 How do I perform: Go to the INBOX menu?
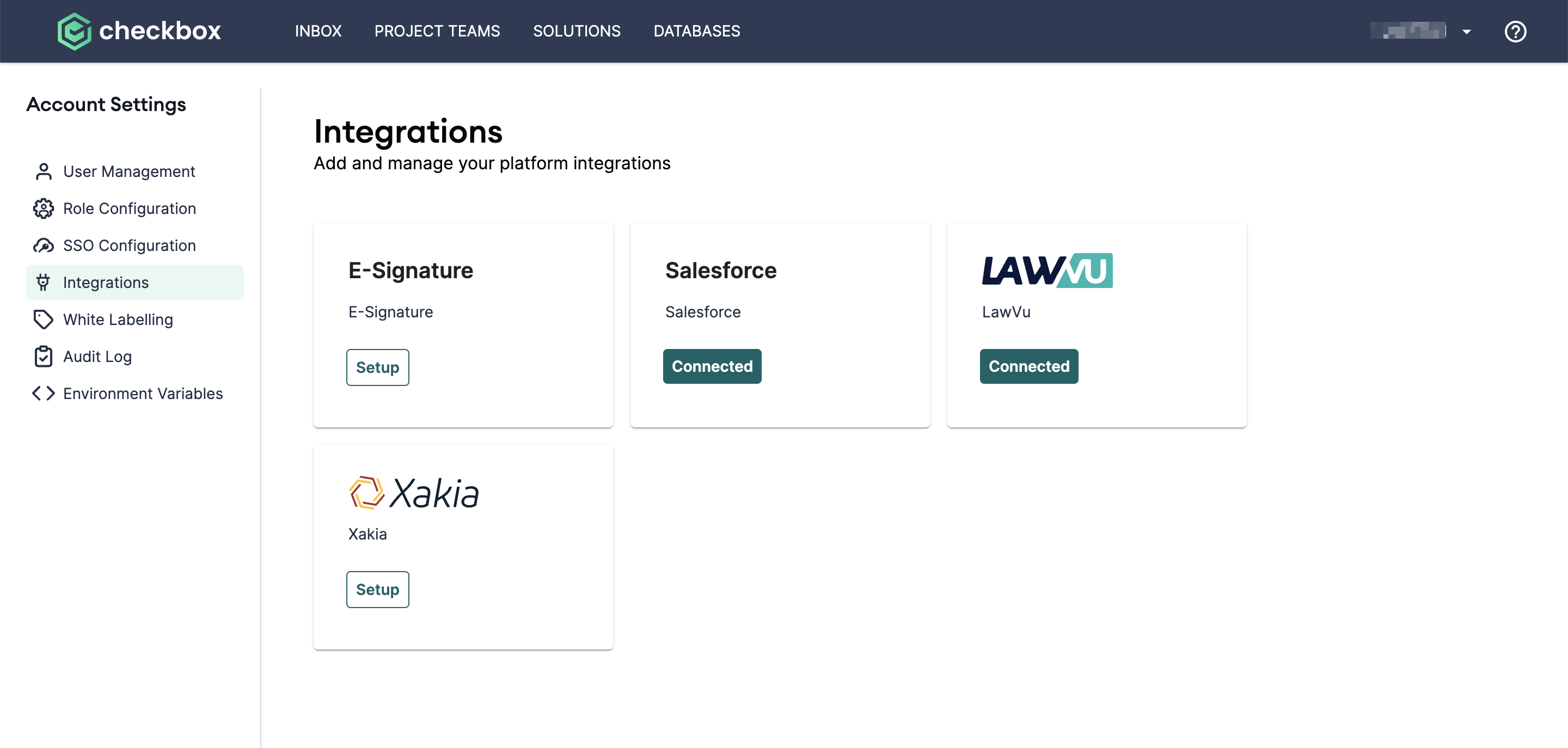click(x=318, y=31)
